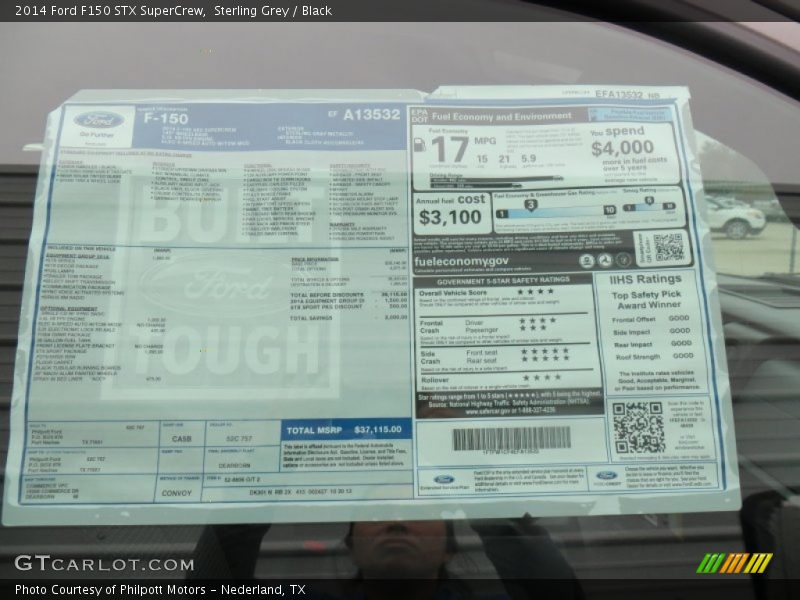
Task: Click the 'TOTAL MSRP $37,115.00' box
Action: 346,430
